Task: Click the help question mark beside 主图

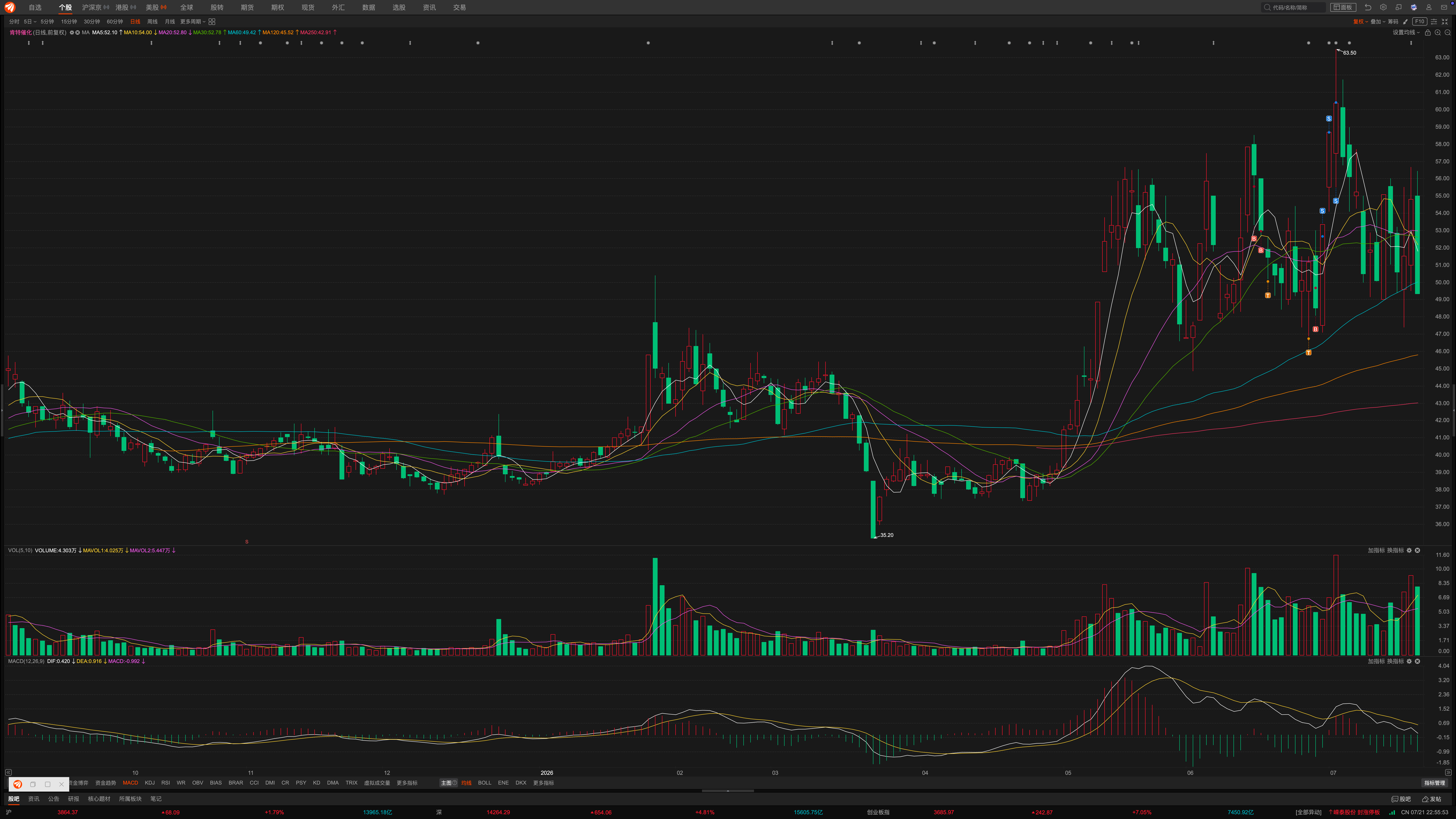Action: 454,783
